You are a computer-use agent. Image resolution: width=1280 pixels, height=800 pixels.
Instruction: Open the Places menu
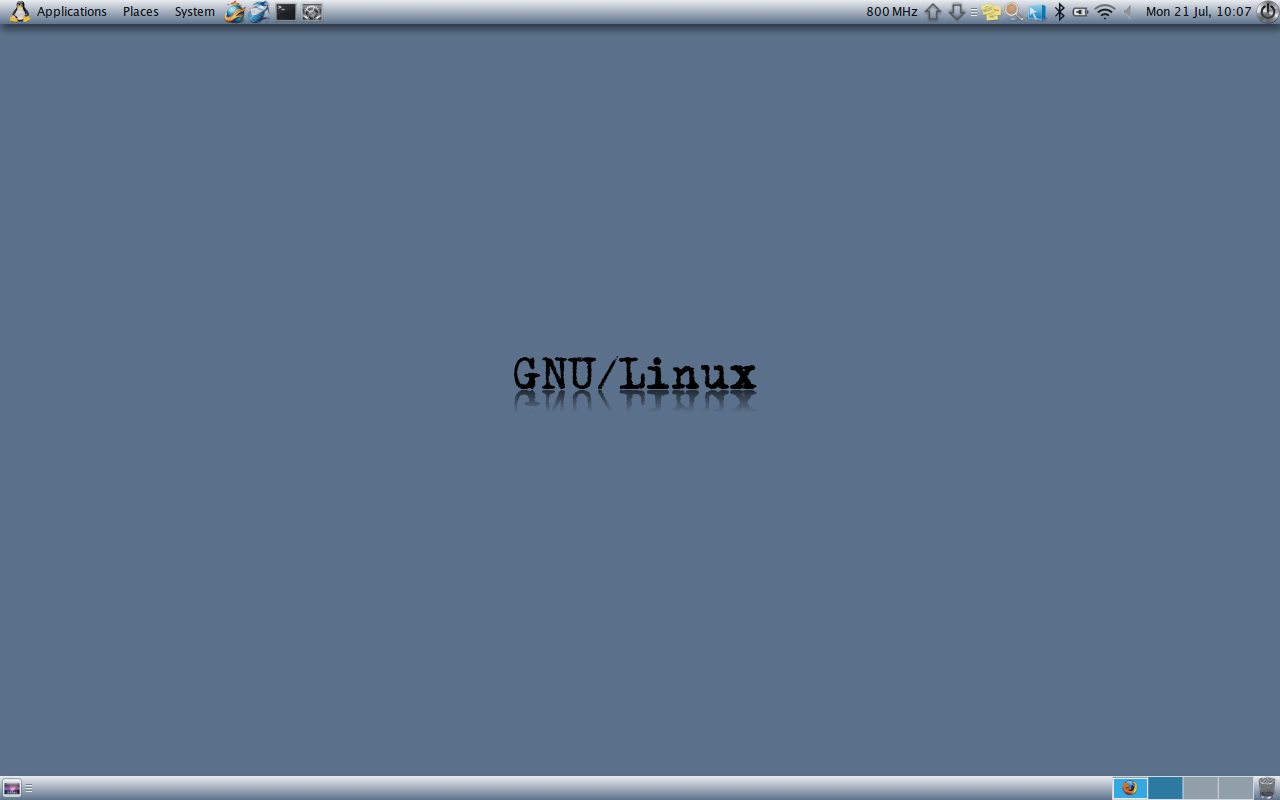(141, 12)
